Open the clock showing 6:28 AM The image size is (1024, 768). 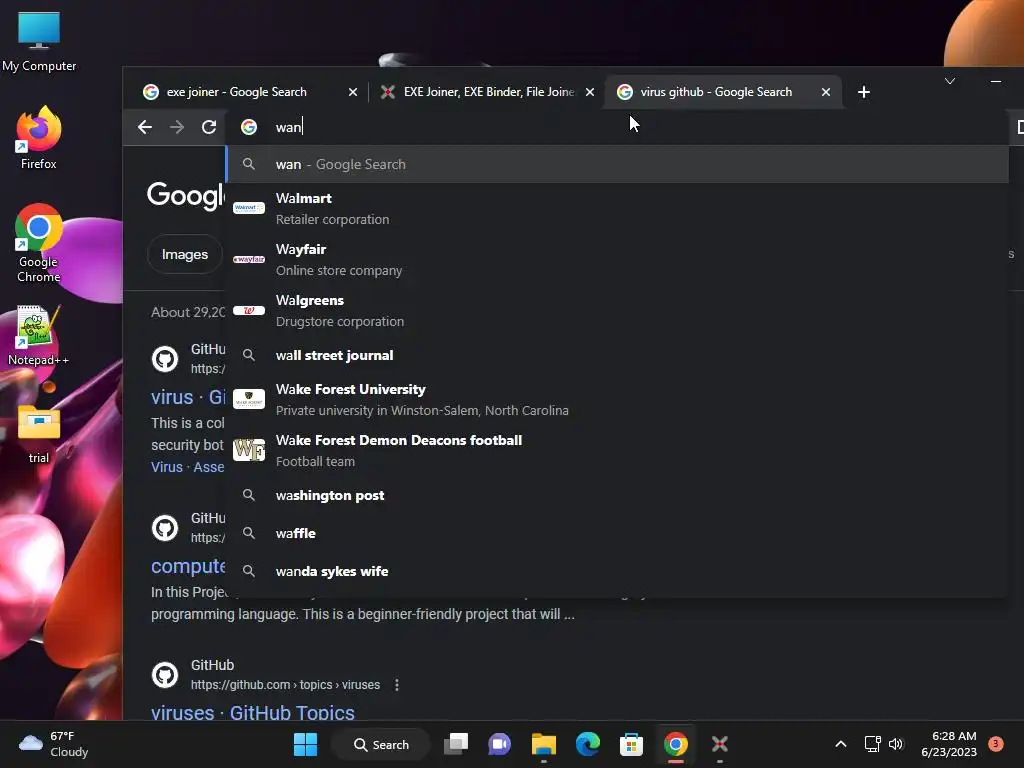pyautogui.click(x=949, y=744)
